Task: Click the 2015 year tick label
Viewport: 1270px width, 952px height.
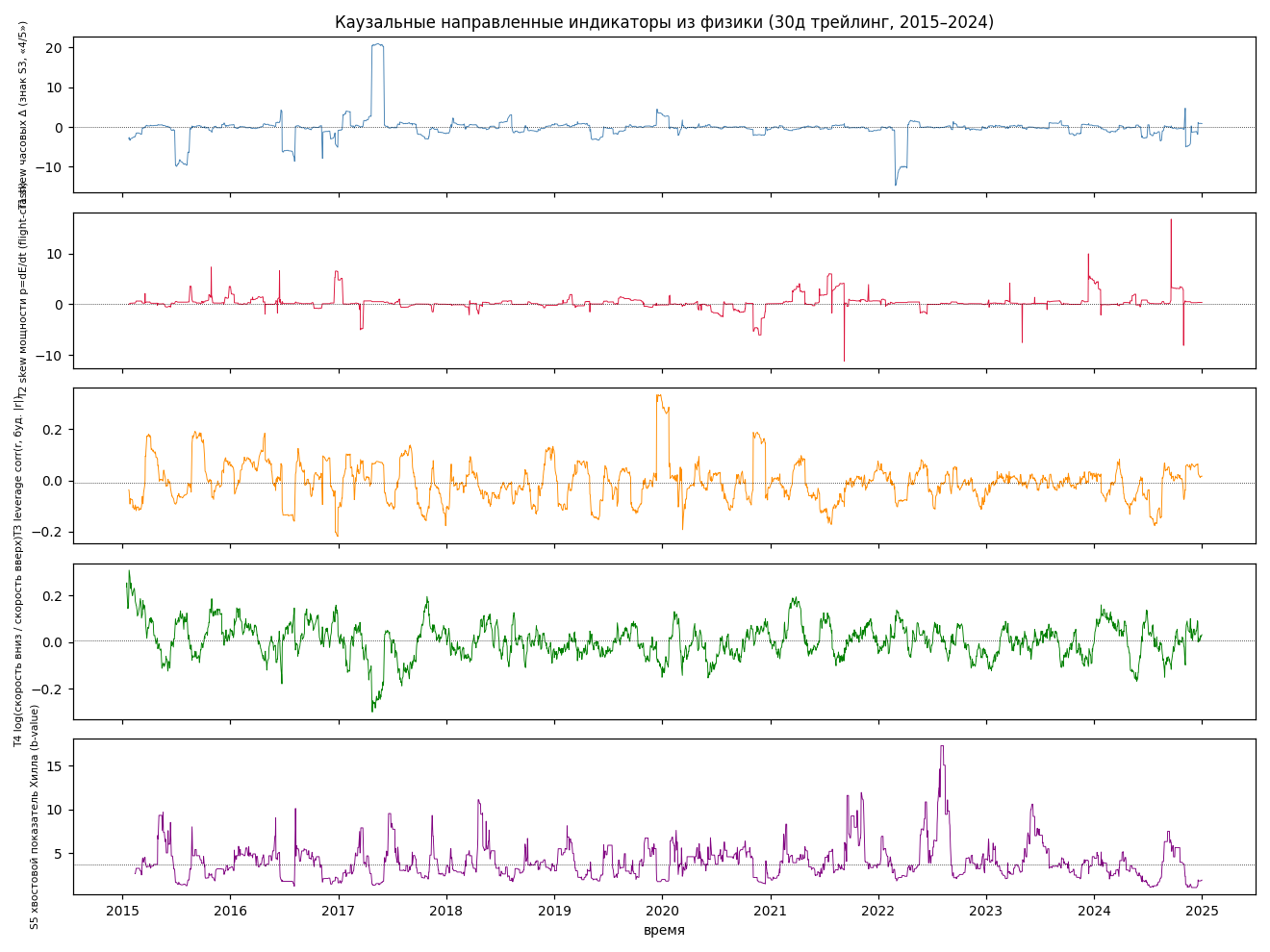Action: [x=122, y=910]
